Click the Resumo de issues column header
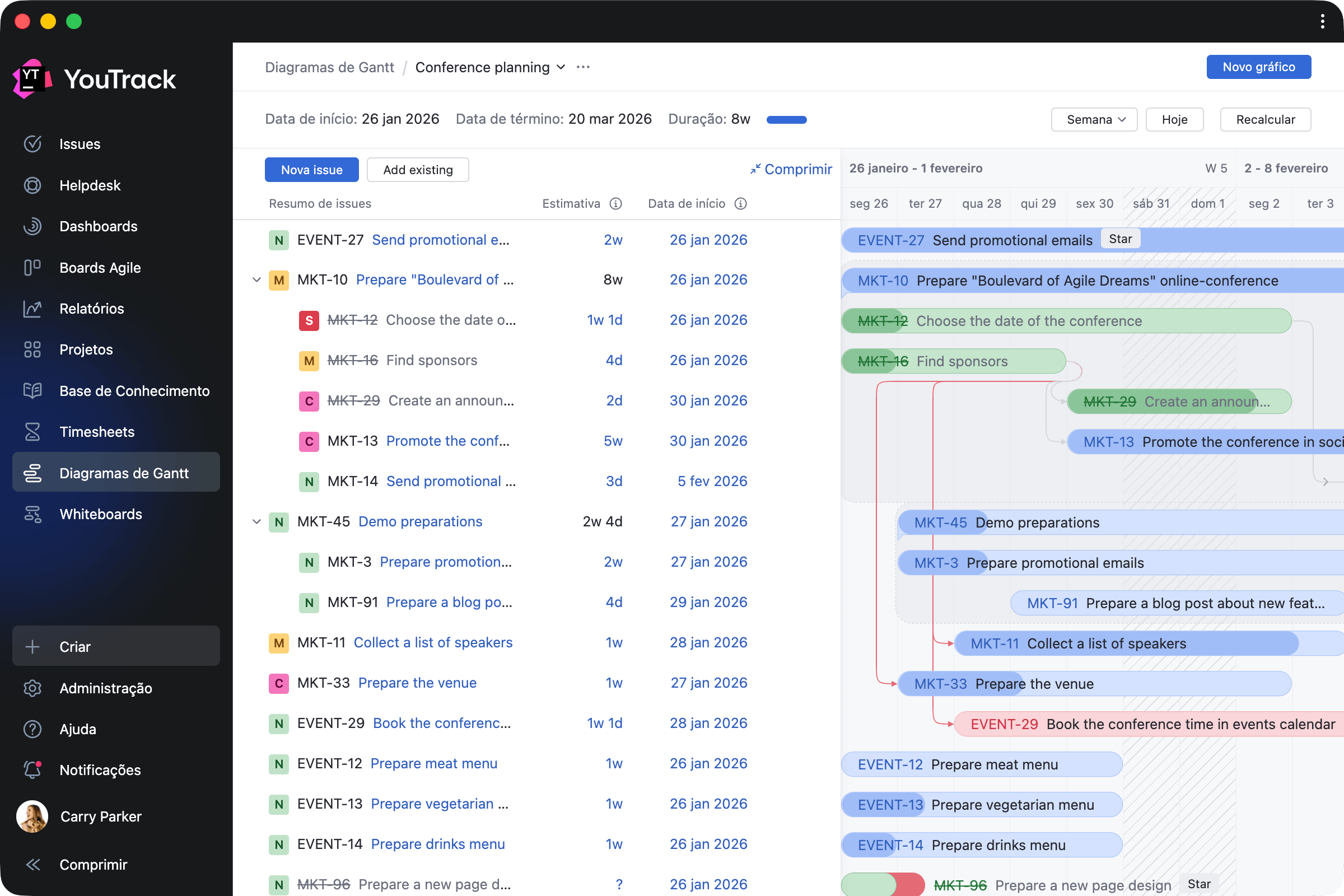Viewport: 1344px width, 896px height. pyautogui.click(x=320, y=203)
